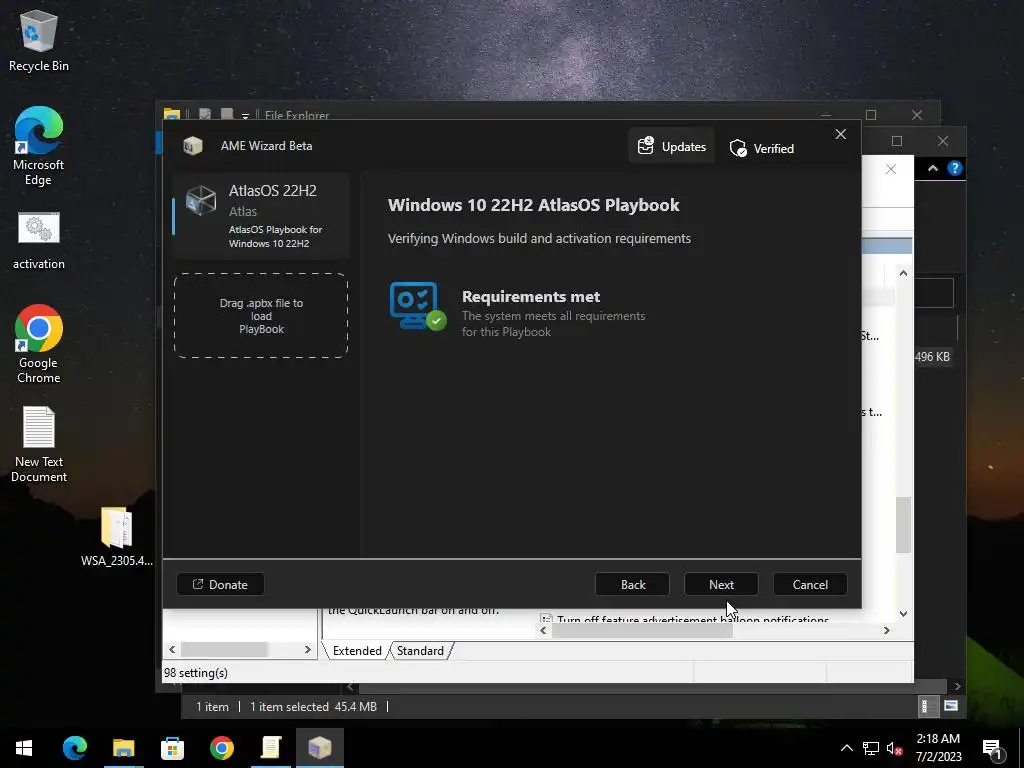Click the left arrow of tree pane scrollbar
The image size is (1024, 768).
point(172,649)
